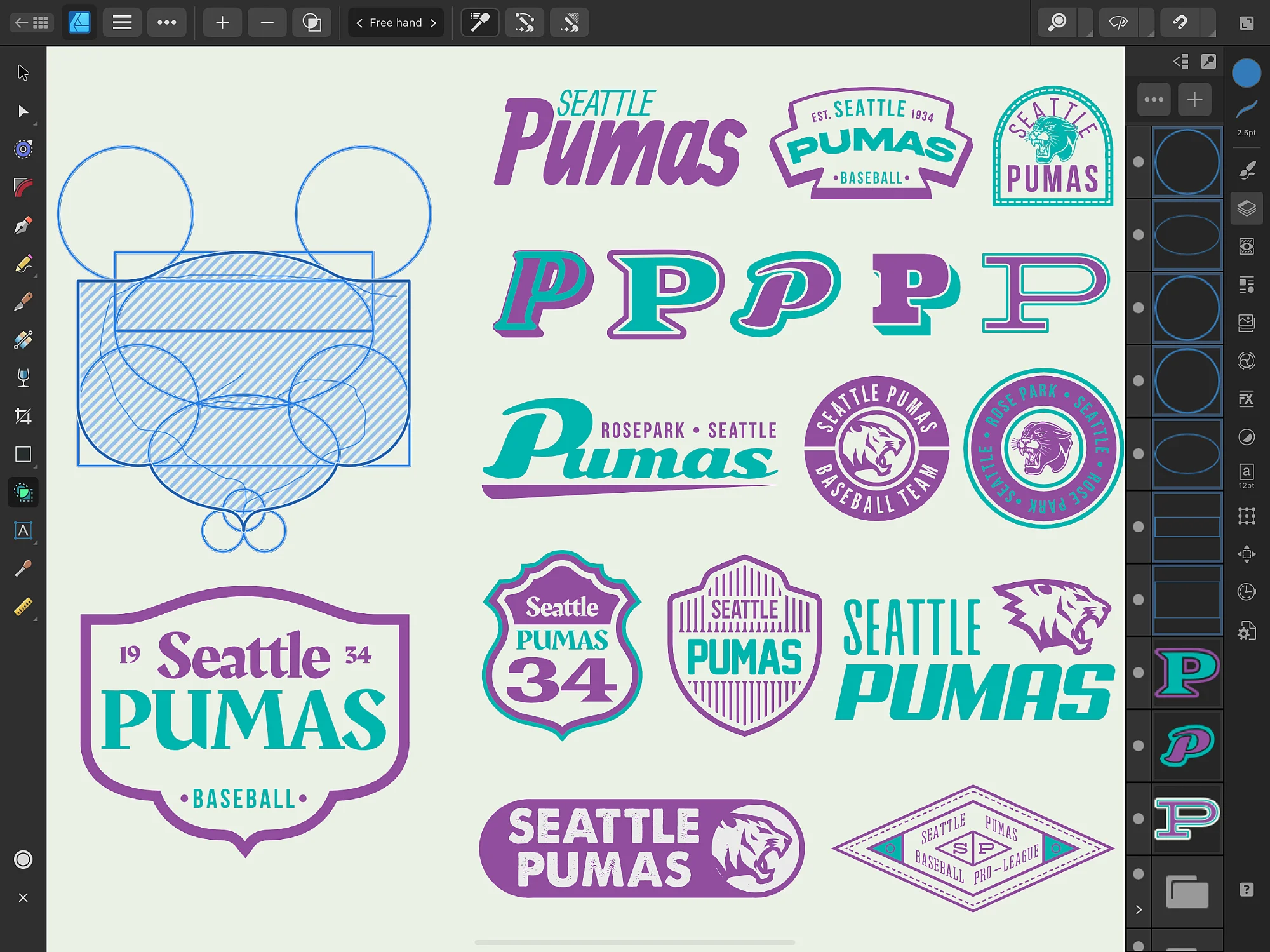Go to next mode after Free hand
This screenshot has width=1270, height=952.
point(433,23)
